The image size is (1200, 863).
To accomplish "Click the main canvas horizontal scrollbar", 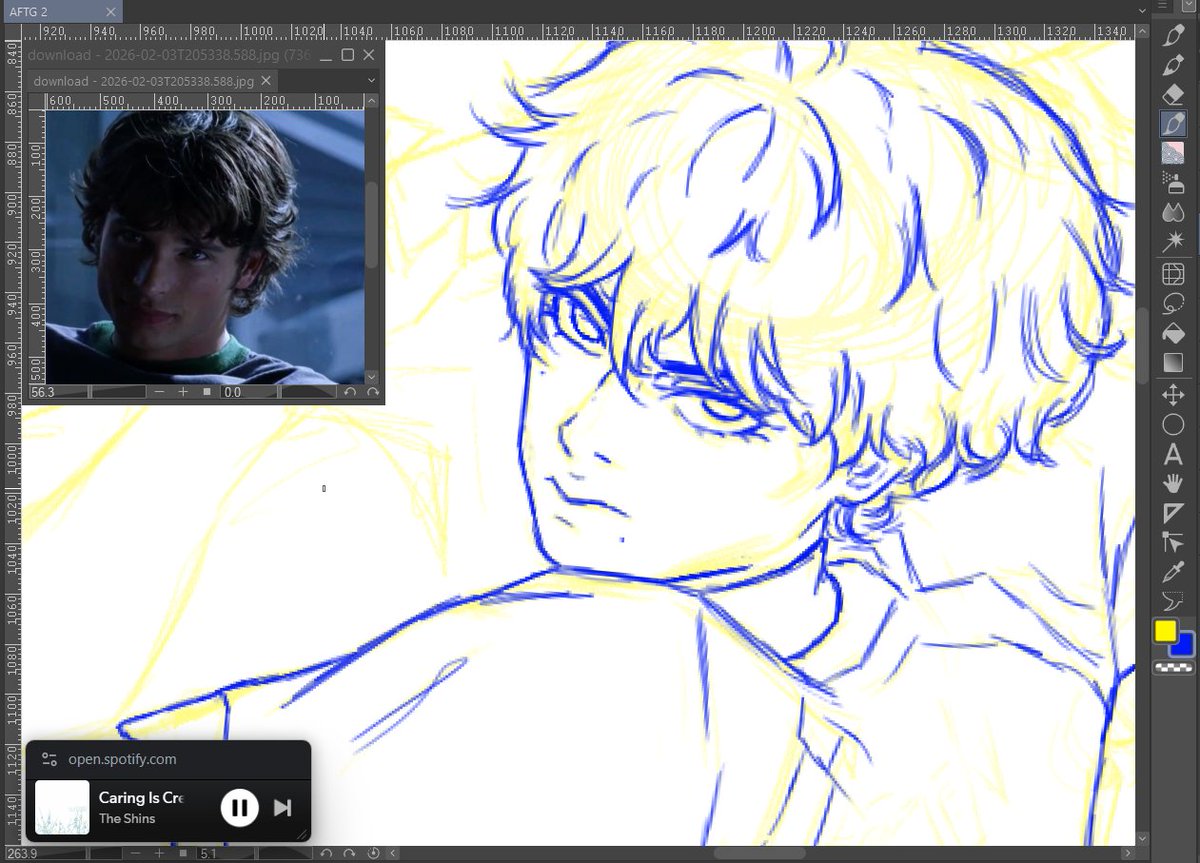I will tap(759, 854).
